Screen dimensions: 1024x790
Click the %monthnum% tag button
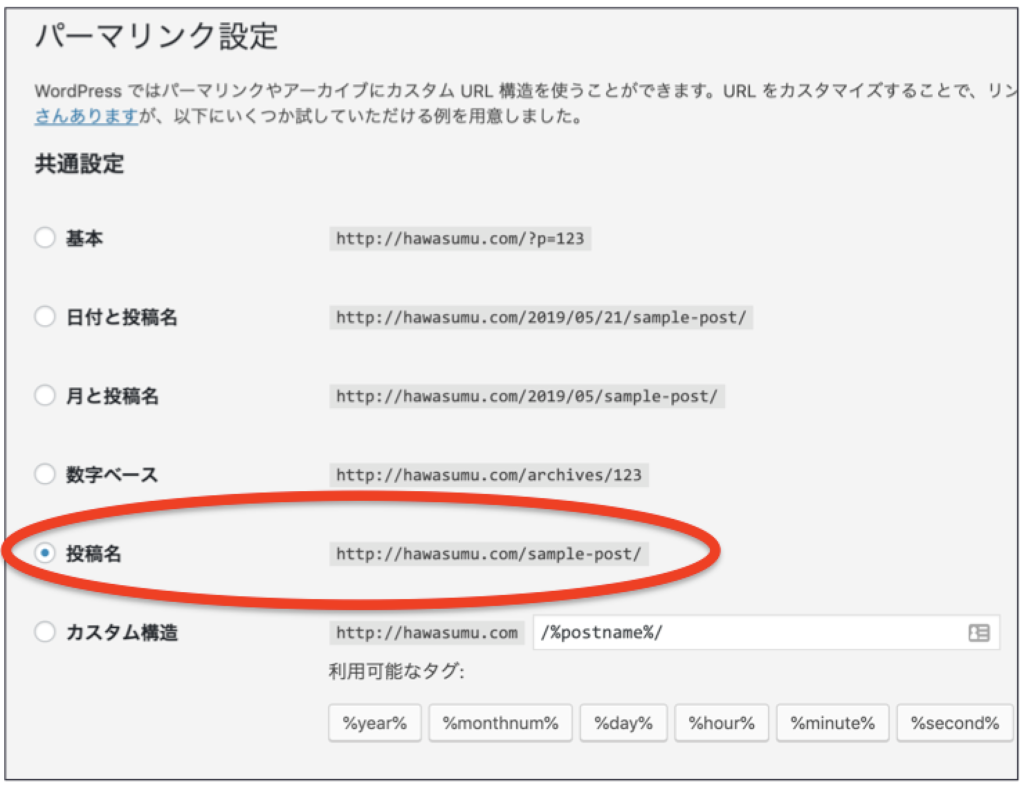tap(500, 724)
